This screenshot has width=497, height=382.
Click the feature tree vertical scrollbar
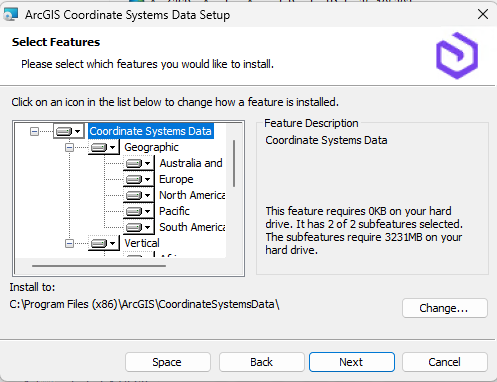(234, 163)
